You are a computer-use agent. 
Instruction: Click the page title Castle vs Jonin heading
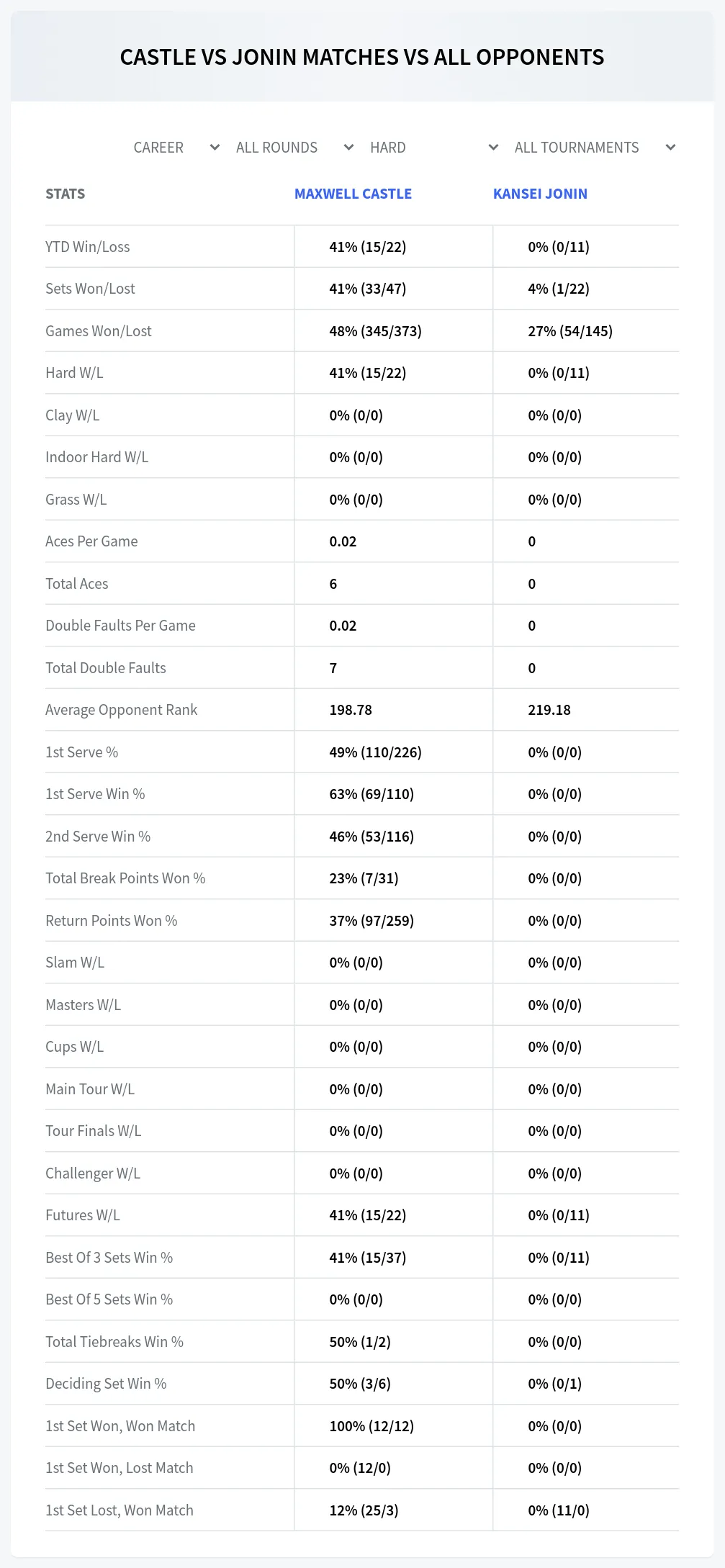[362, 57]
